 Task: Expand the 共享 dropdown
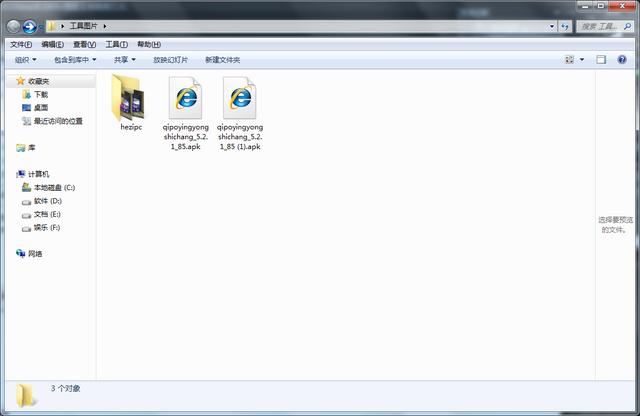click(x=124, y=60)
